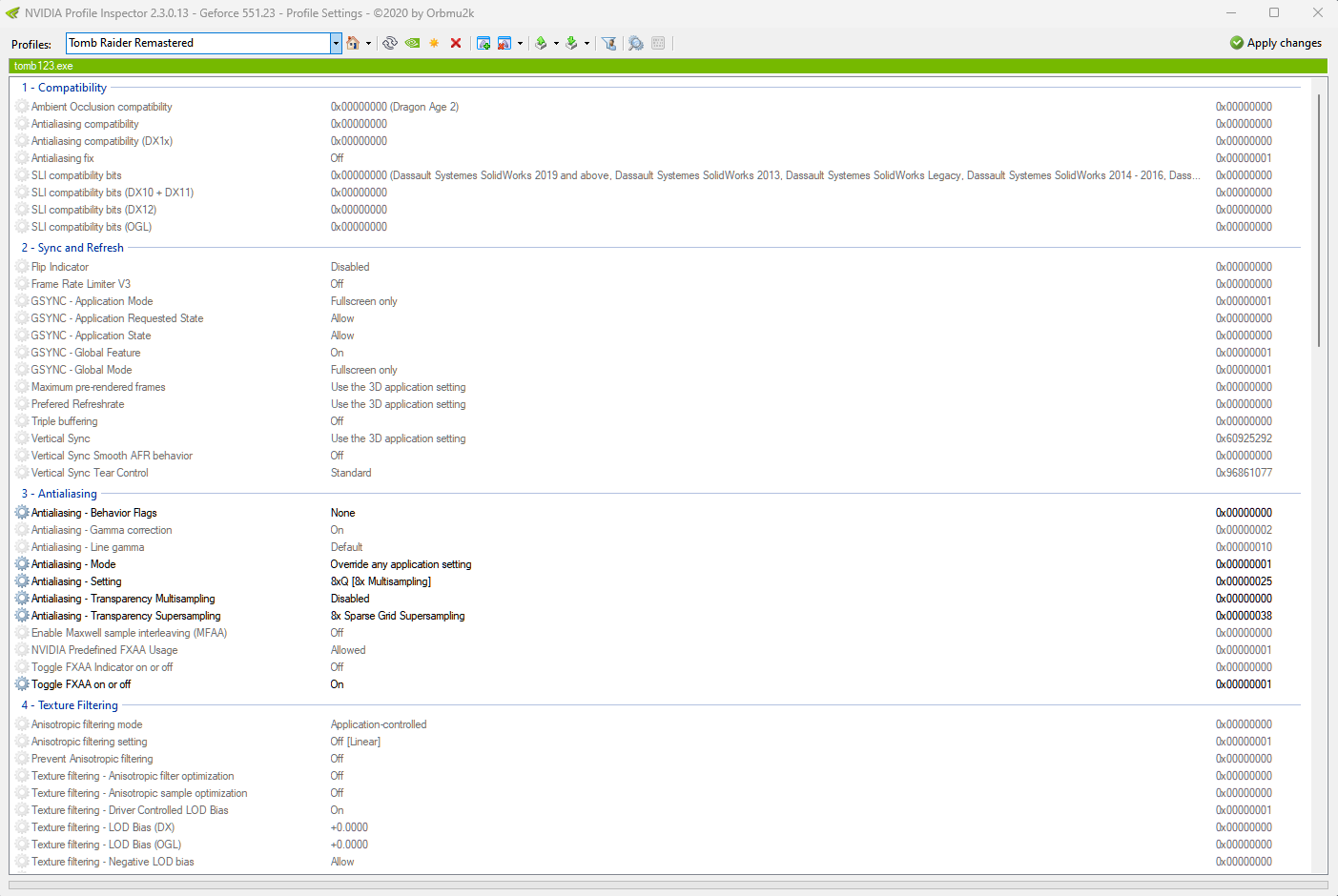
Task: Select 'Antialiasing - Gamma correction' setting row
Action: click(x=659, y=530)
